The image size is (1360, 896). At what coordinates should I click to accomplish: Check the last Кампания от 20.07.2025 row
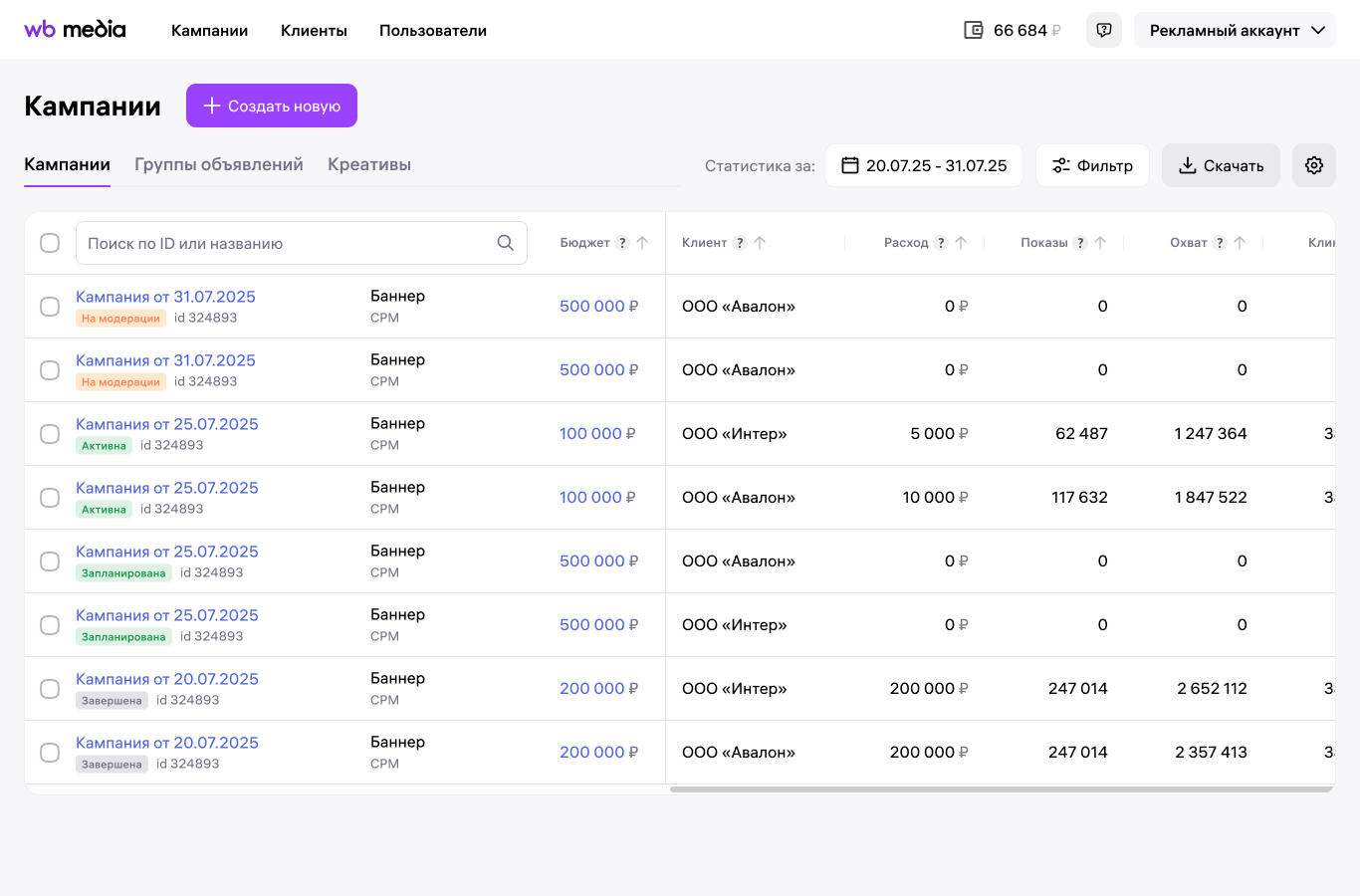(x=50, y=753)
